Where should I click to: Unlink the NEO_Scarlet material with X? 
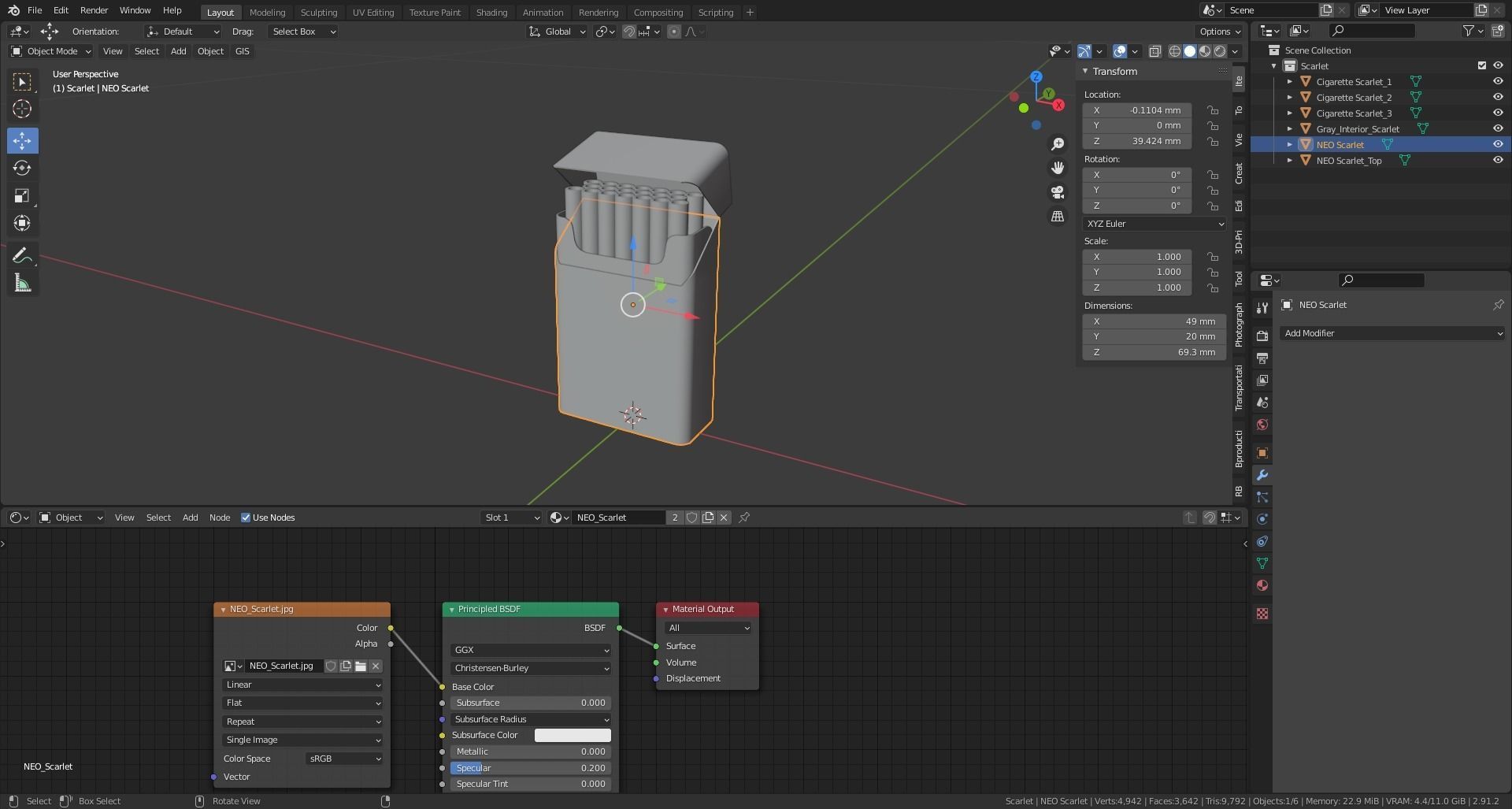[x=724, y=518]
